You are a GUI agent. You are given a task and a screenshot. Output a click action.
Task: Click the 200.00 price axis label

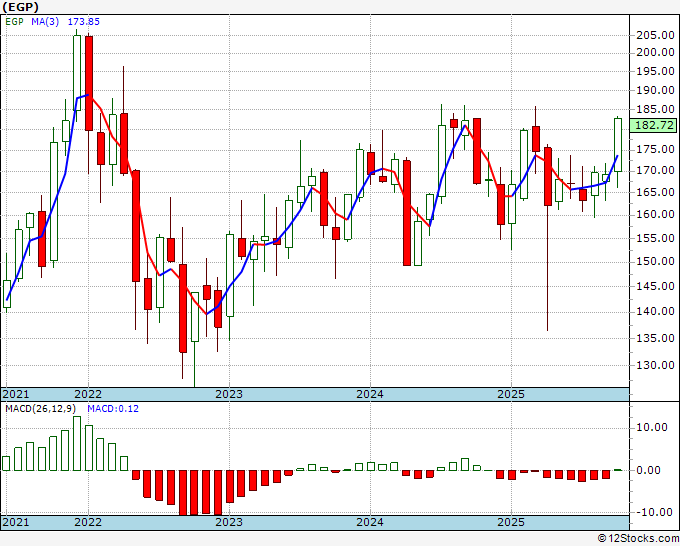[x=655, y=53]
